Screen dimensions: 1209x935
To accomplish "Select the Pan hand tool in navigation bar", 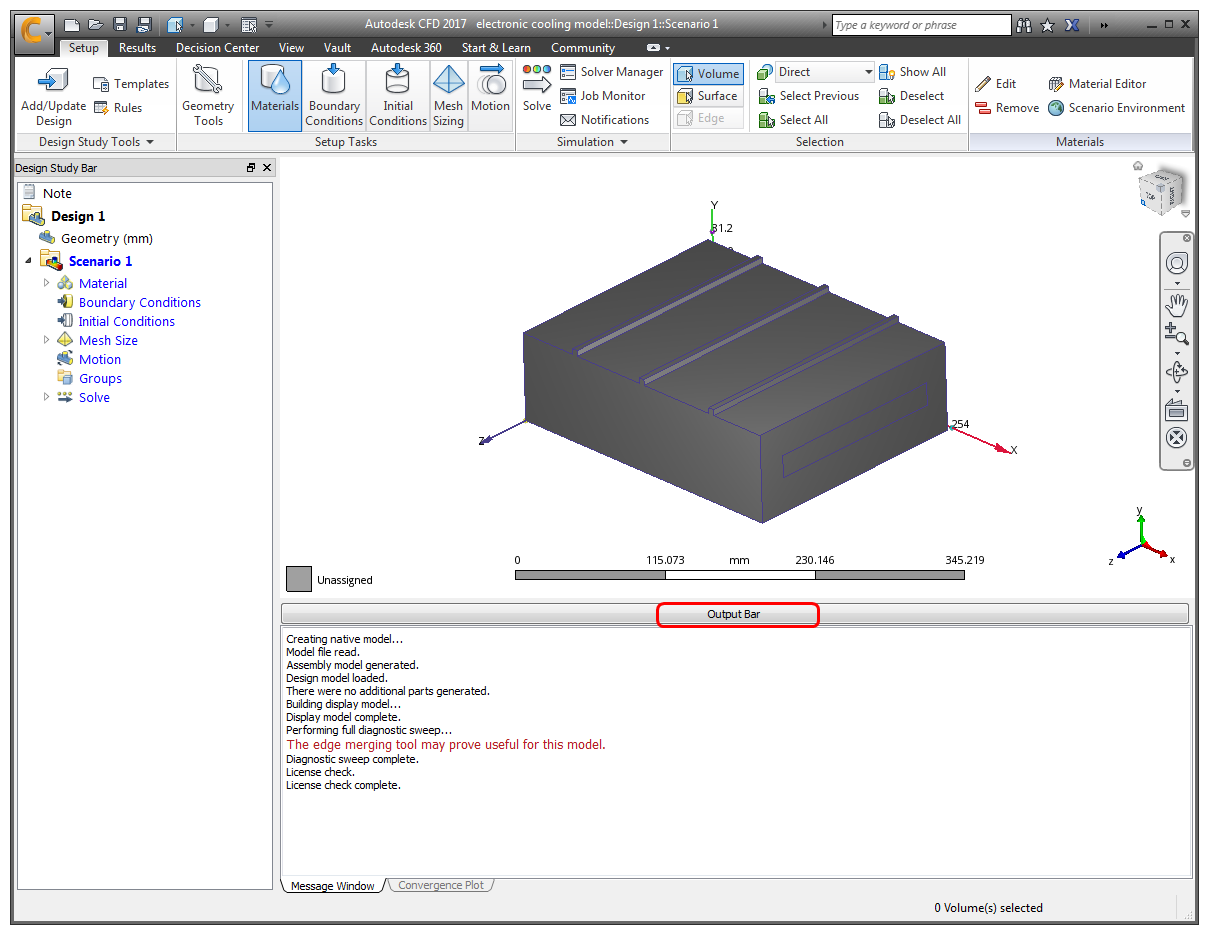I will [1177, 305].
